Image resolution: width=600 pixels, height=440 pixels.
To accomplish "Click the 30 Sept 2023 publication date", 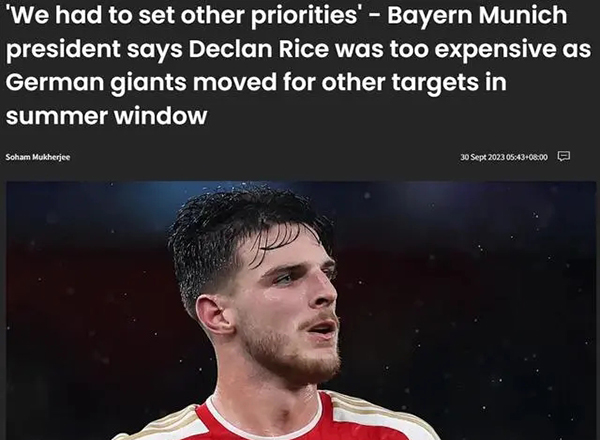I will click(x=482, y=157).
